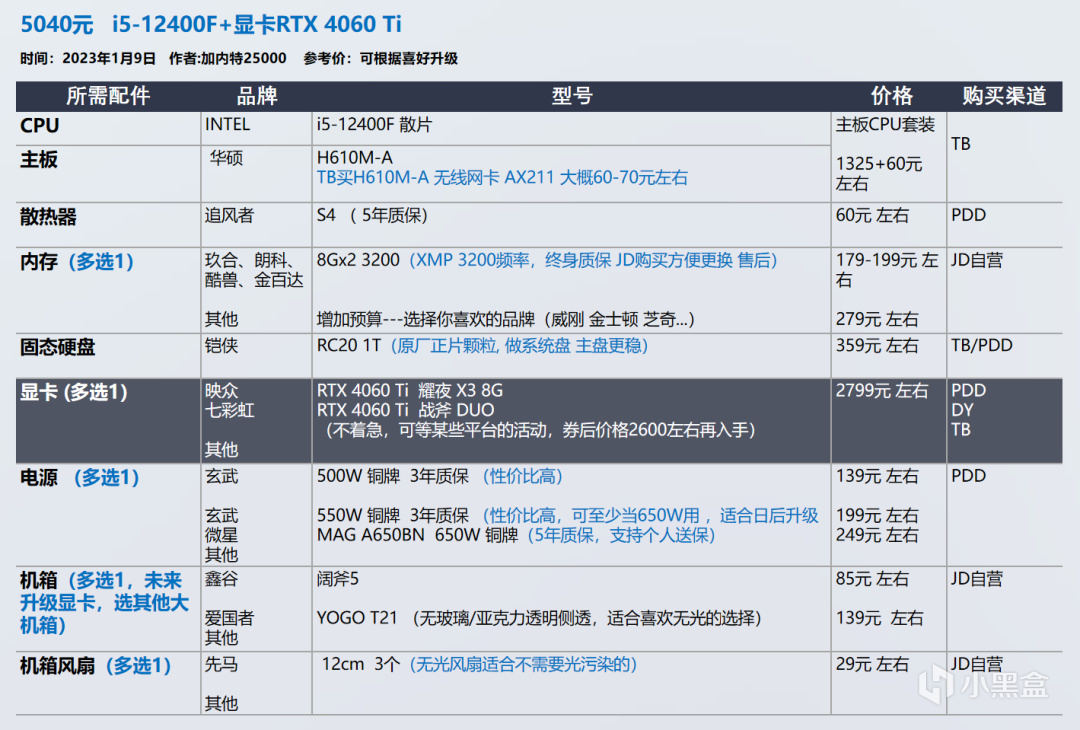Select the '249元 左右' PSU price
1080x730 pixels.
click(x=877, y=535)
